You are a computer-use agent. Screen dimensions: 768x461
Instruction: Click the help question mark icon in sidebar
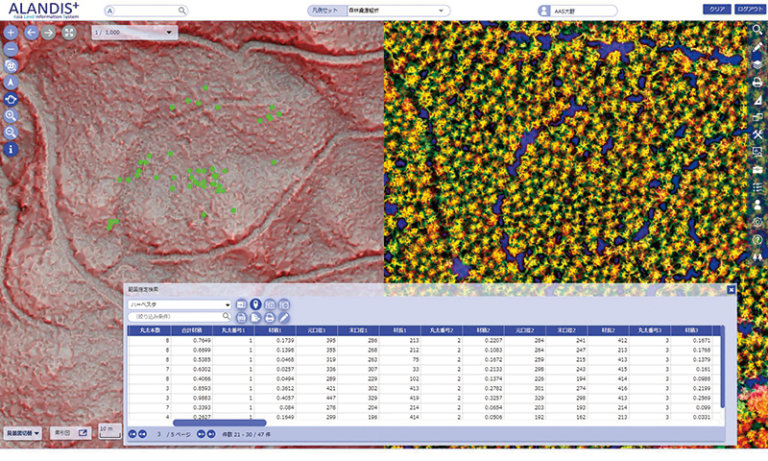tap(759, 238)
